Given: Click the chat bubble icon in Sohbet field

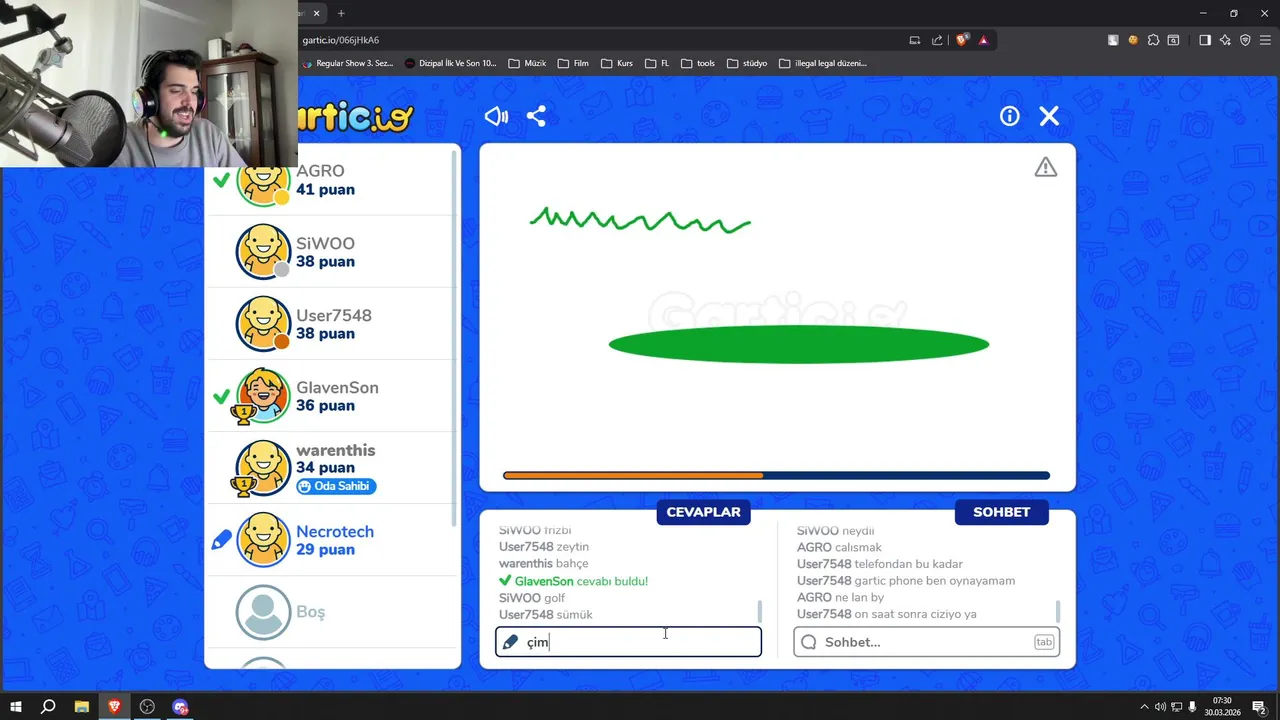Looking at the screenshot, I should 809,642.
